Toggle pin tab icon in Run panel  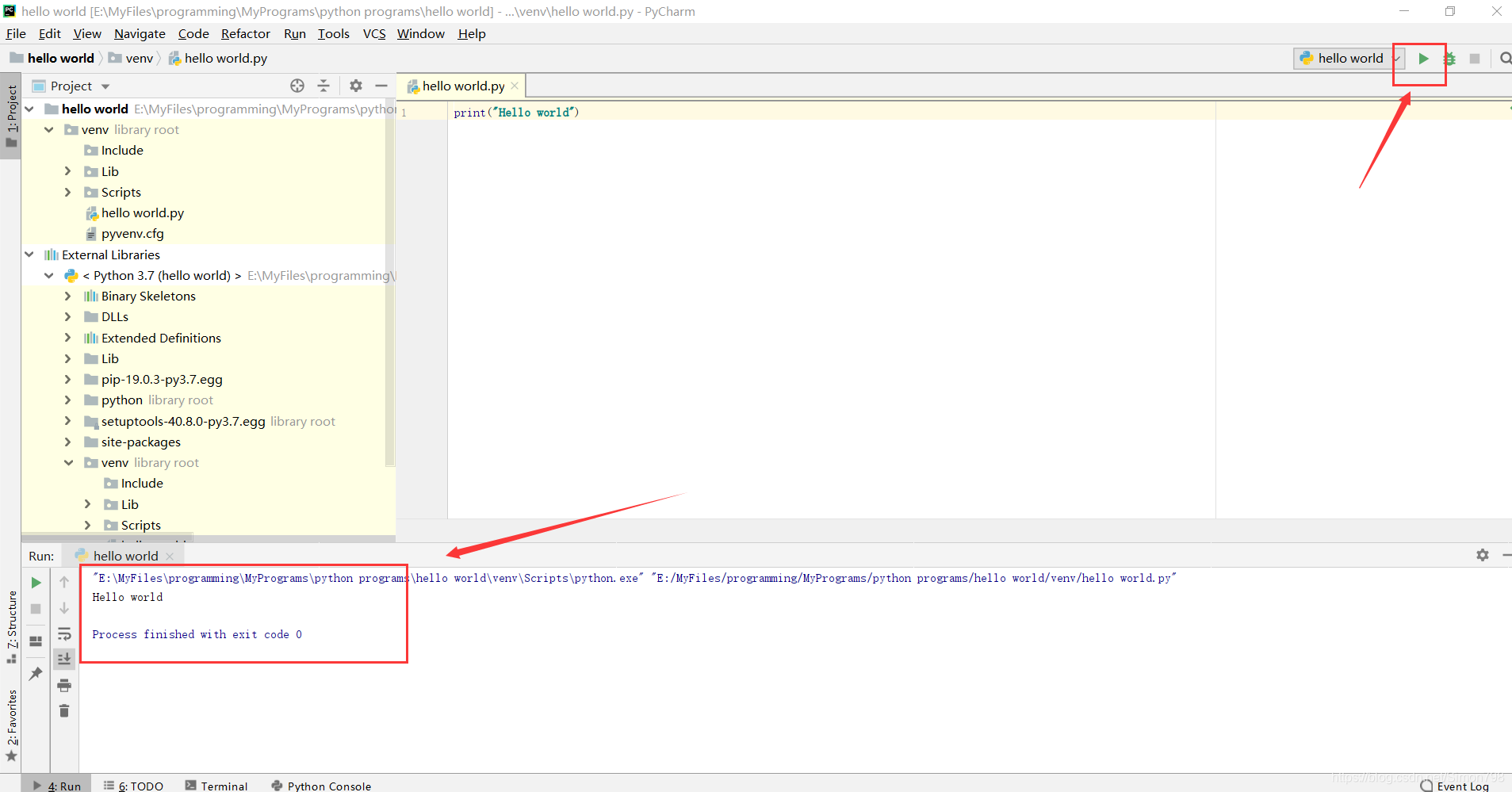(36, 674)
